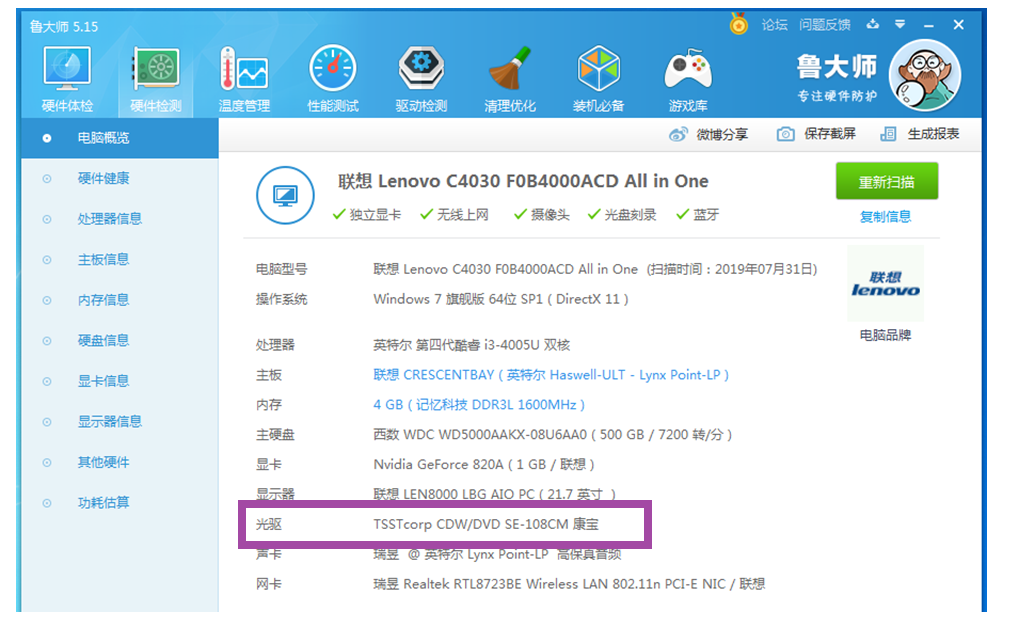
Task: Share via 微博分享
Action: 708,134
